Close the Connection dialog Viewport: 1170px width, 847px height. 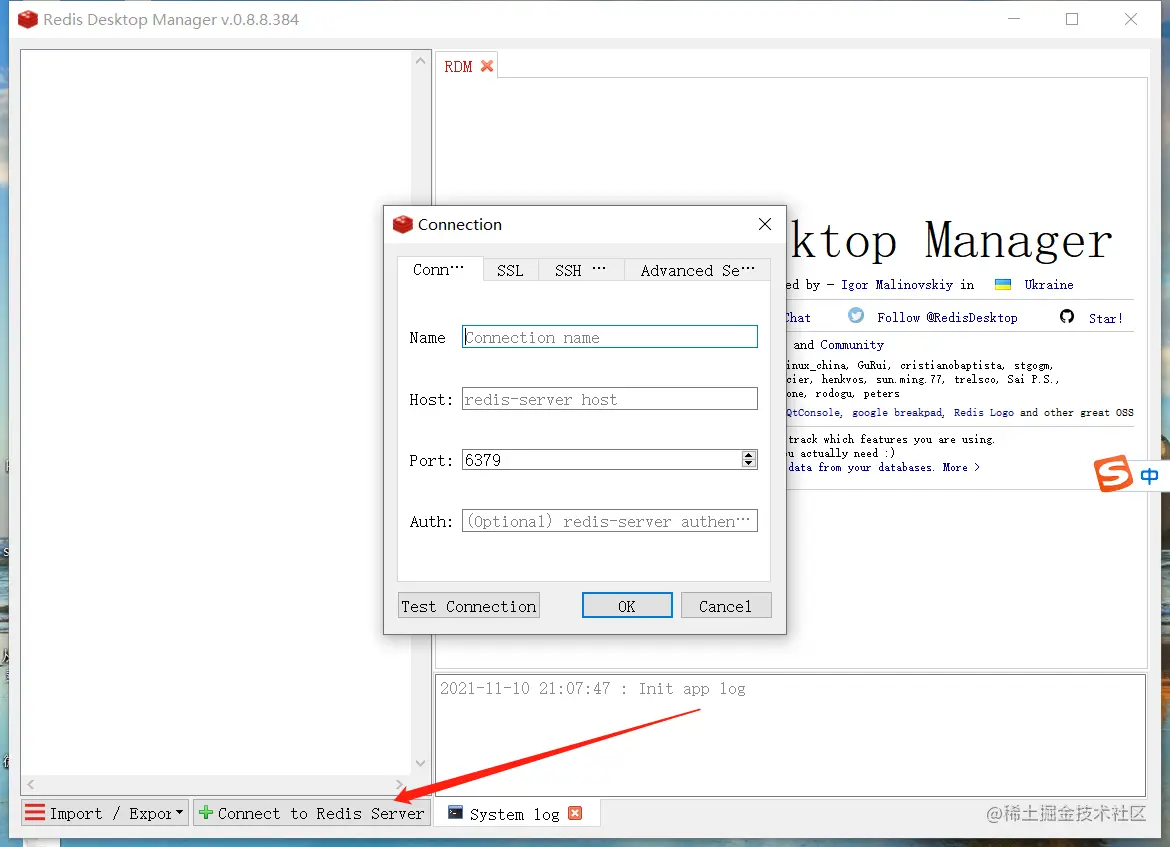[x=765, y=224]
